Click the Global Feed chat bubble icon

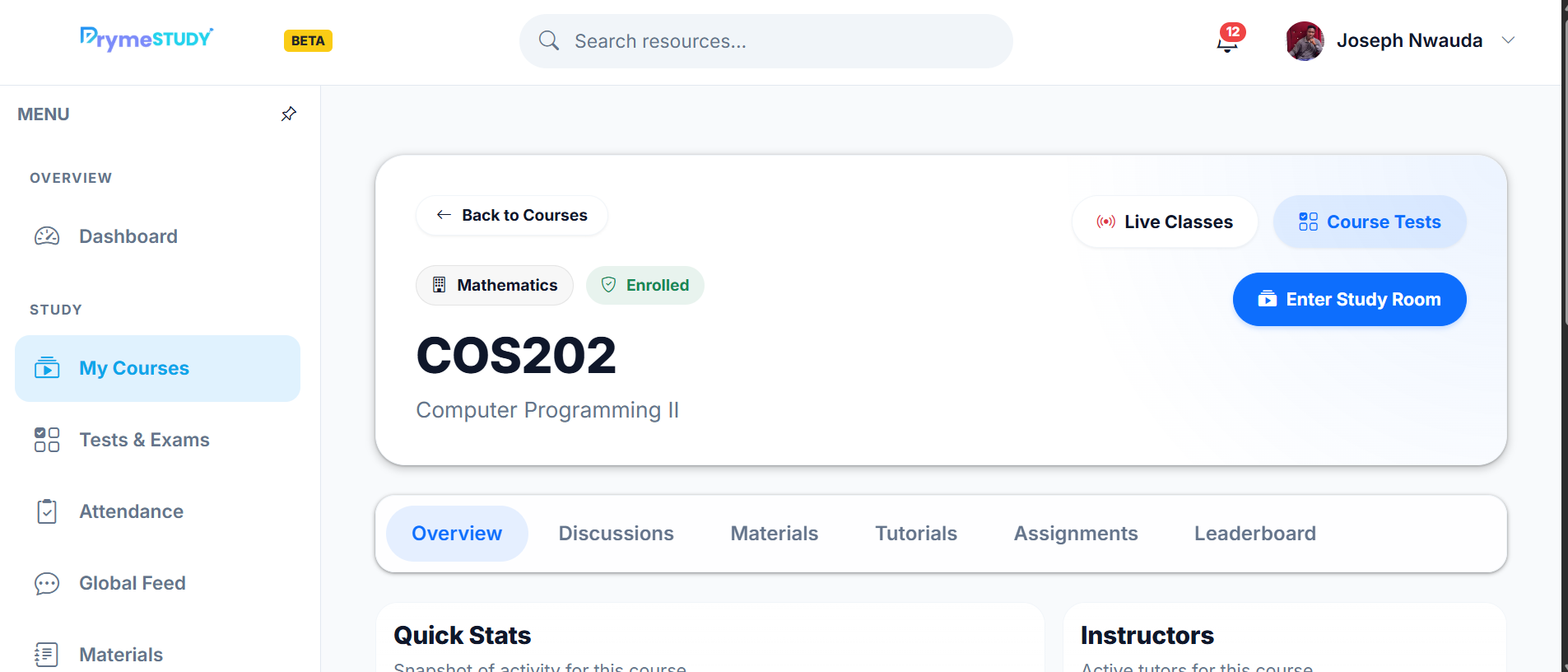pyautogui.click(x=47, y=583)
